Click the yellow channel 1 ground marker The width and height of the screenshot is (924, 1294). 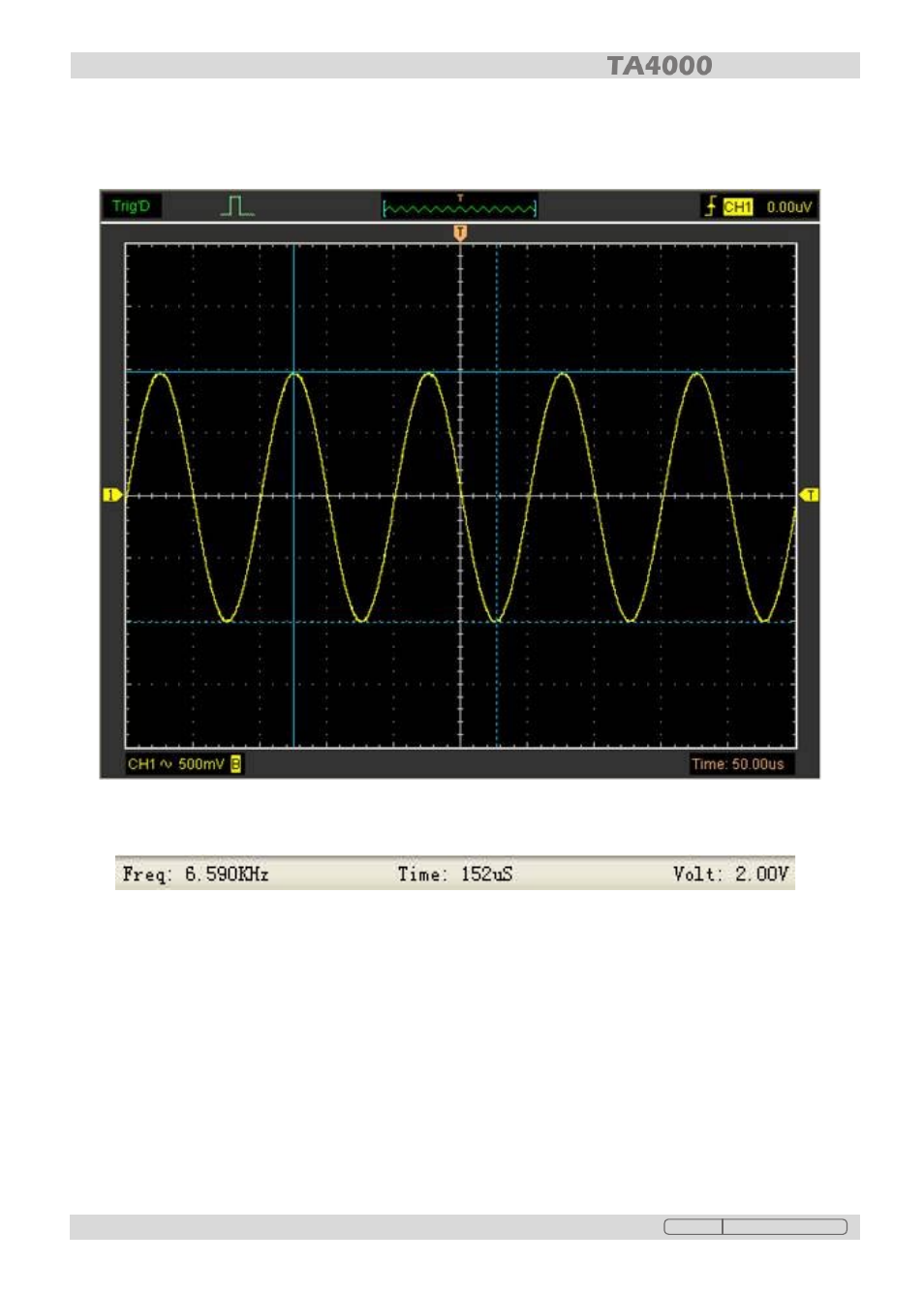point(112,495)
